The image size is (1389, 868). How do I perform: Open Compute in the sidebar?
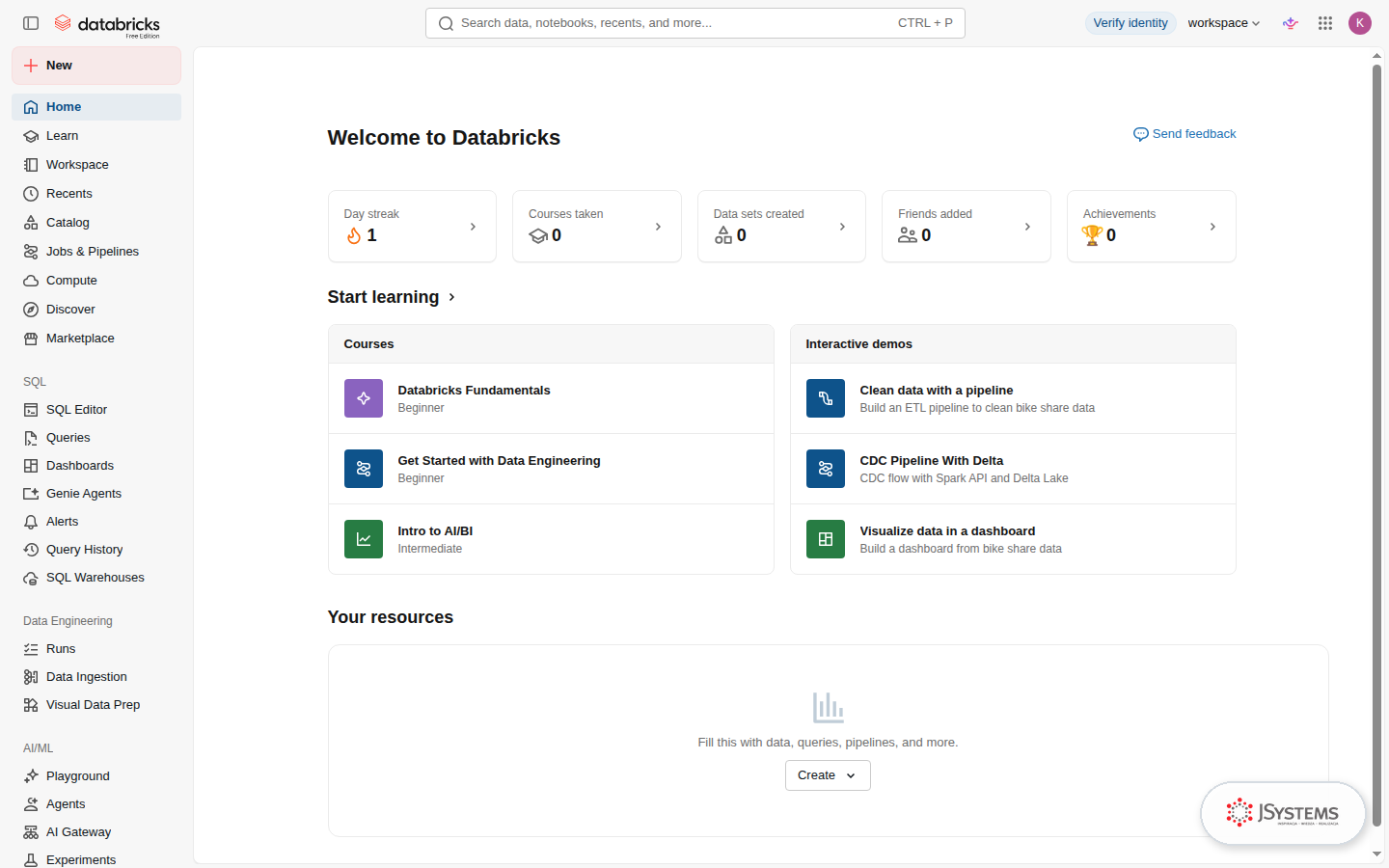(96, 281)
